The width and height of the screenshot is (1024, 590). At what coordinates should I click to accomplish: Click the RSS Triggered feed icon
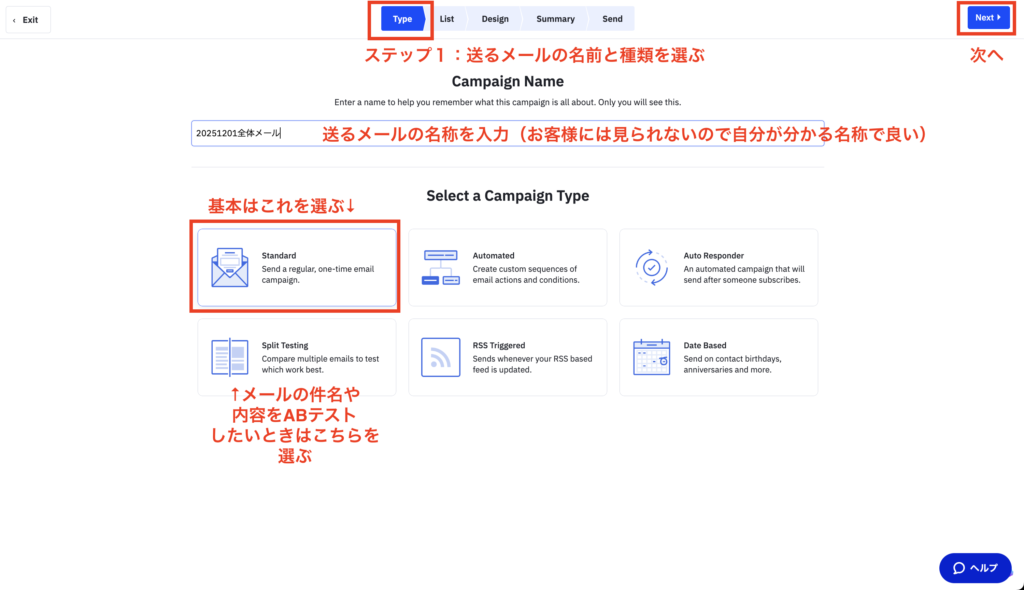[441, 357]
